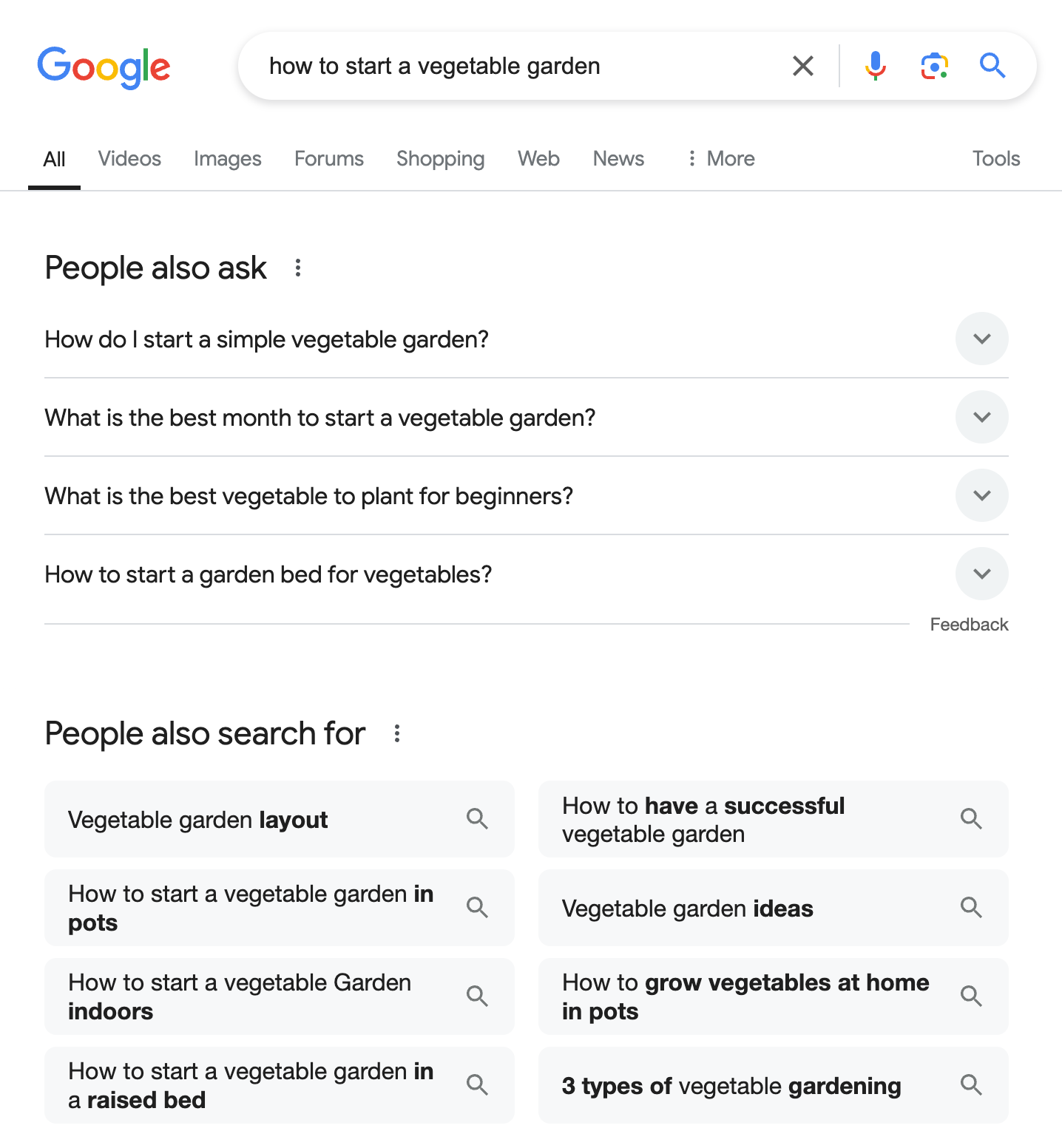Open Google Lens image search
Image resolution: width=1062 pixels, height=1148 pixels.
934,65
